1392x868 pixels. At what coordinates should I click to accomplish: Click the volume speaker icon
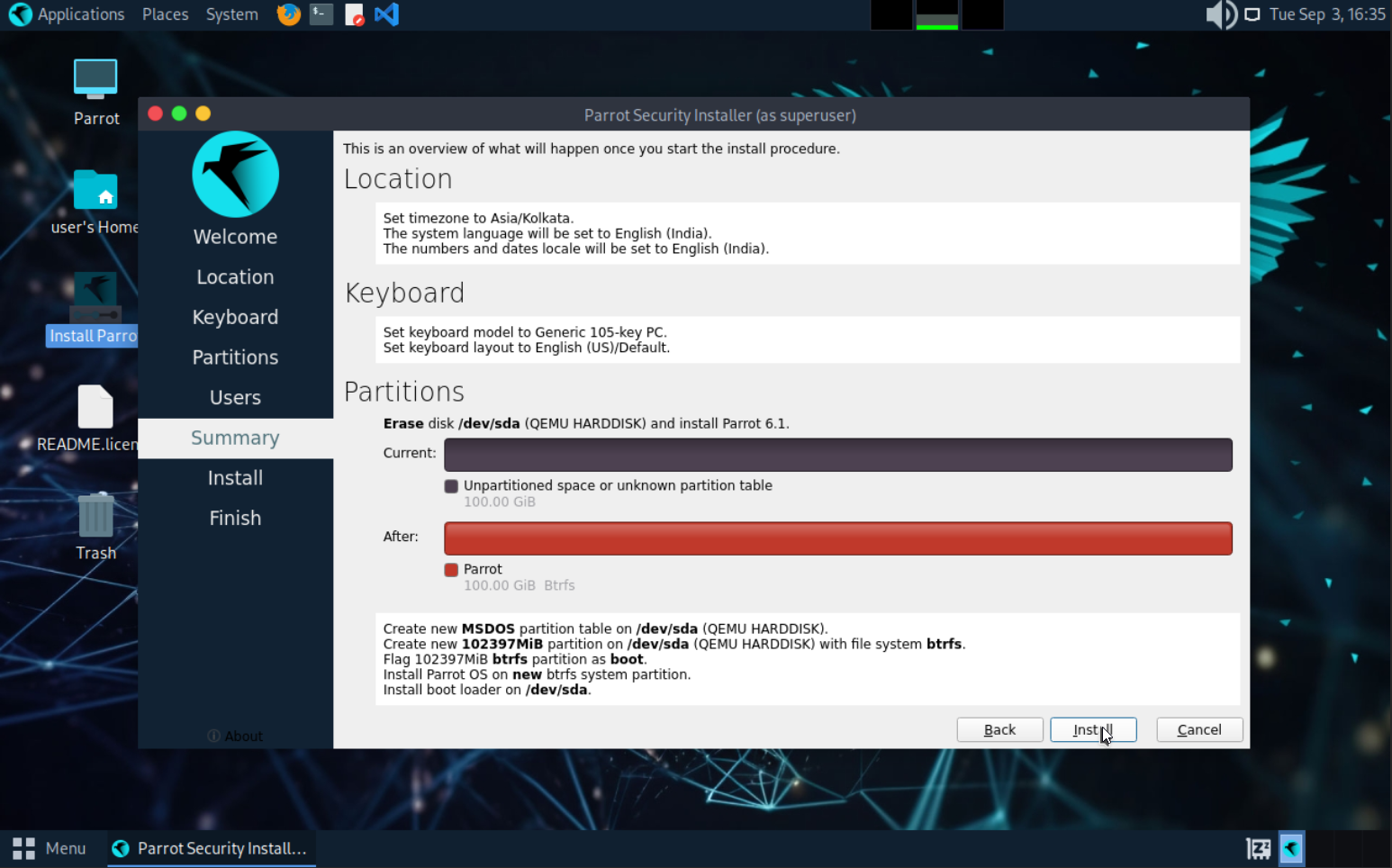[x=1221, y=14]
